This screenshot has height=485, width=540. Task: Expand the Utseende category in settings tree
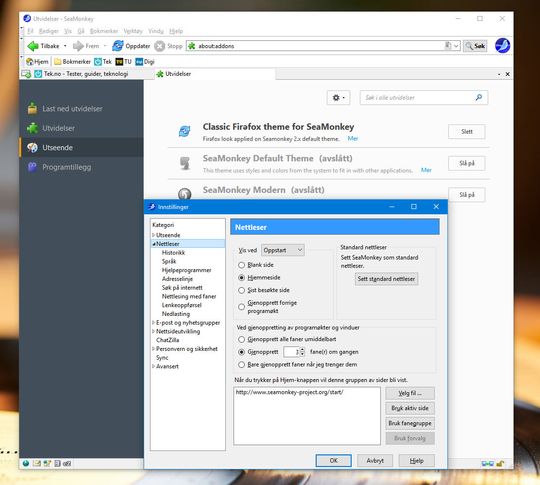[154, 235]
